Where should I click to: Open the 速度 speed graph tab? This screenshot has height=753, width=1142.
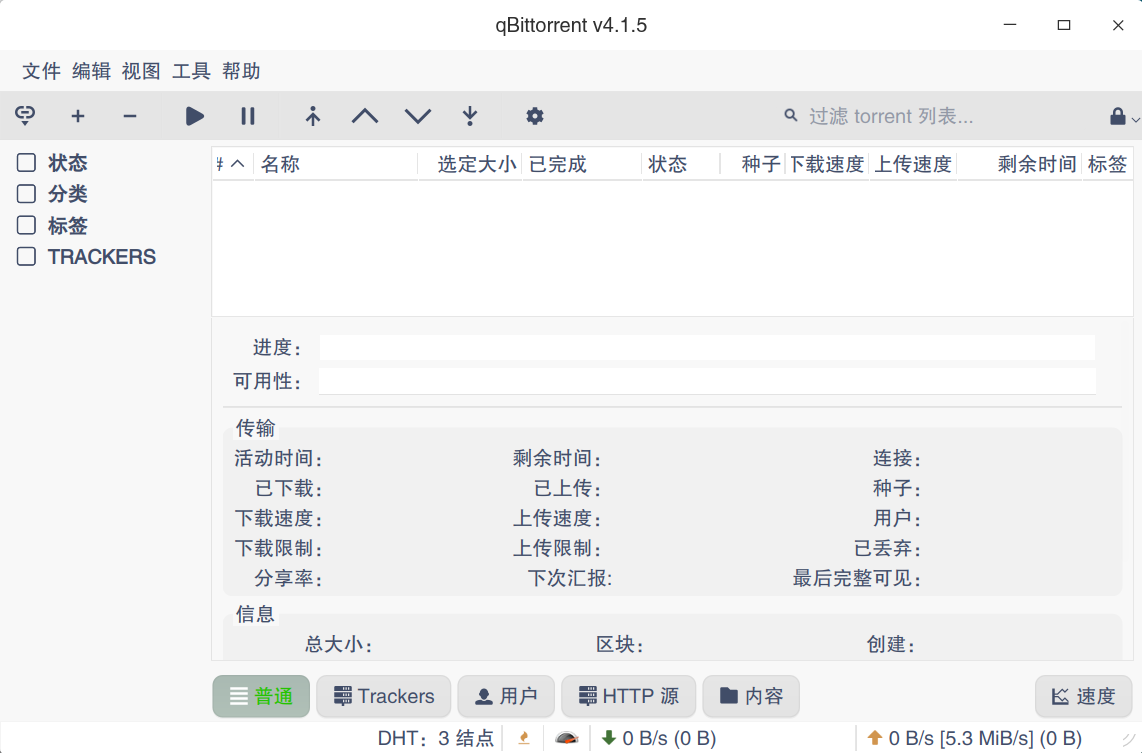(x=1084, y=696)
